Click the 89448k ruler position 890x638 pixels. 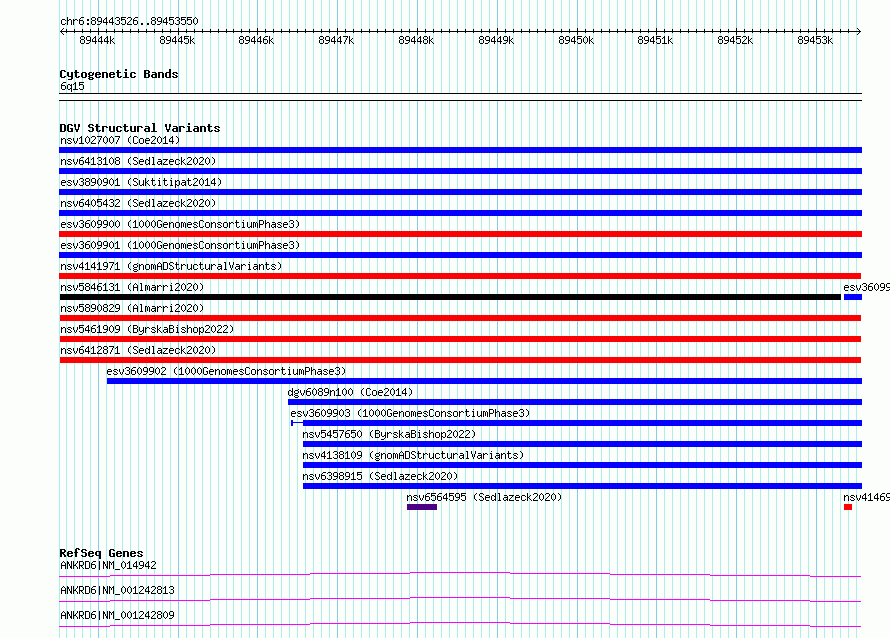tap(416, 40)
